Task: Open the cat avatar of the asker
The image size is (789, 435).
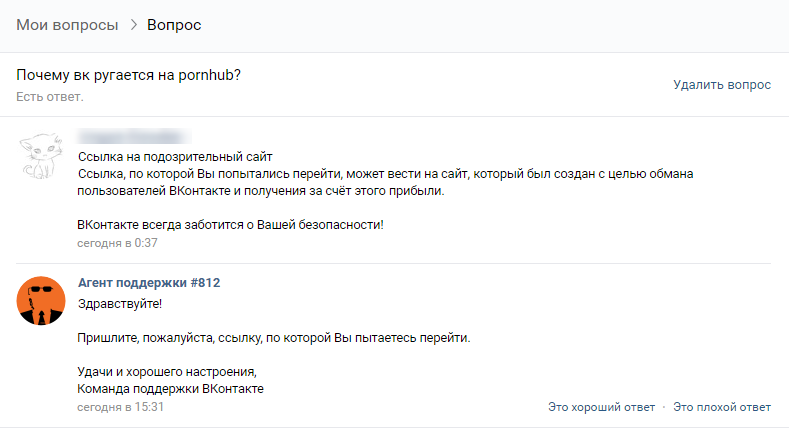Action: [42, 154]
